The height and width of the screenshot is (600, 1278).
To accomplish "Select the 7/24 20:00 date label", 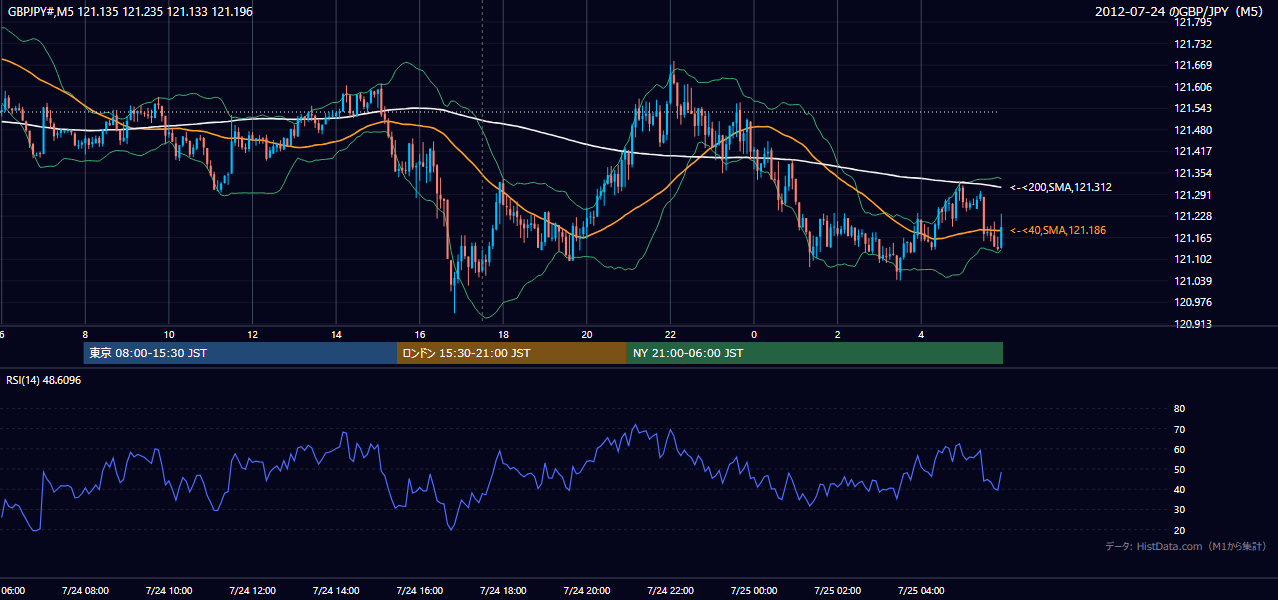I will [587, 590].
